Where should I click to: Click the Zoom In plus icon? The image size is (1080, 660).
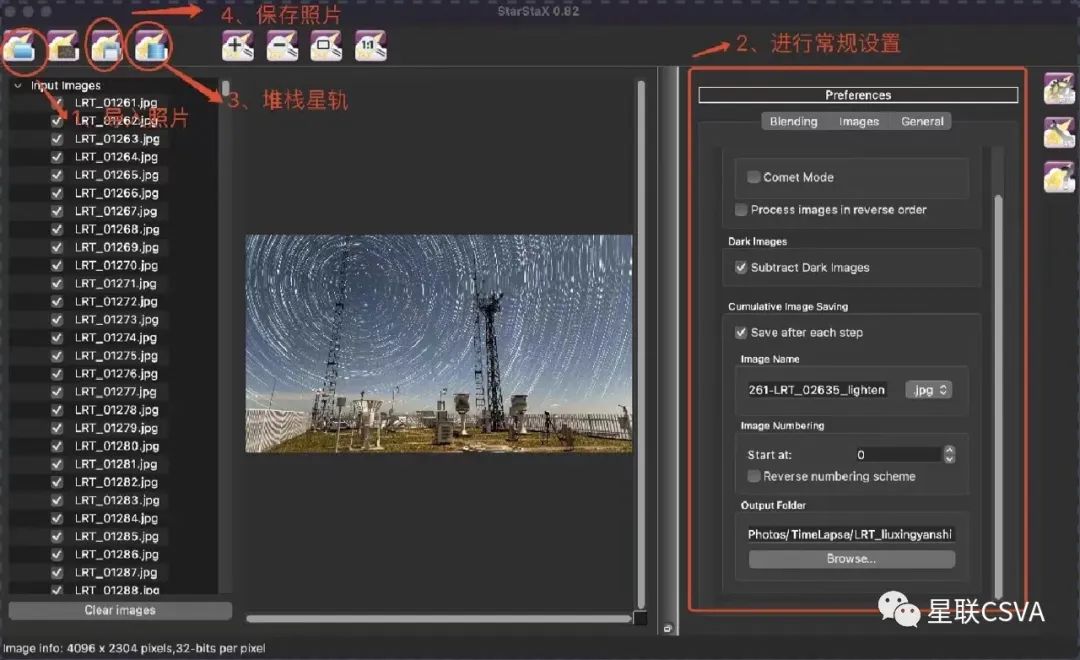238,46
